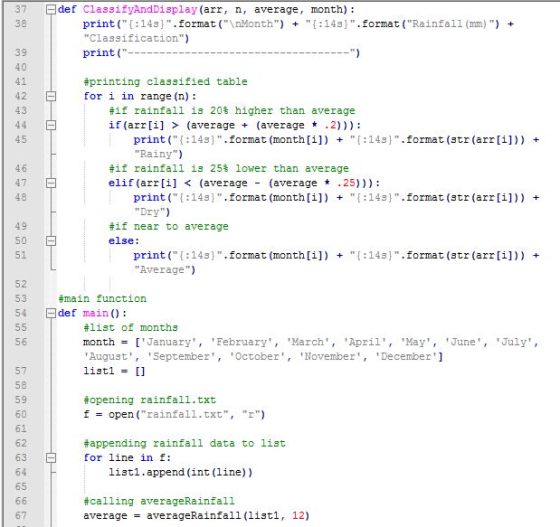Click the '#calling averageRainfall' comment
560x527 pixels.
[159, 501]
